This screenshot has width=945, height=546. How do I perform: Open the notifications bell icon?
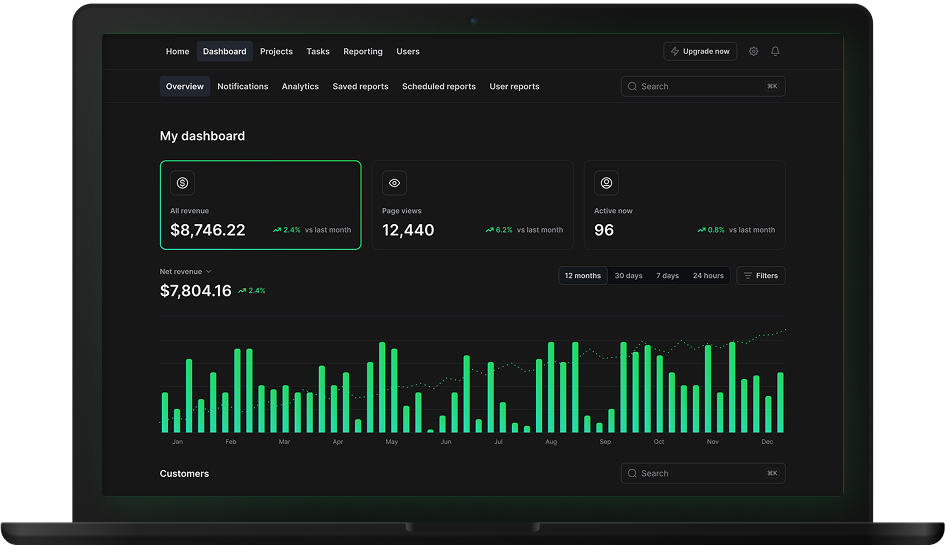775,51
